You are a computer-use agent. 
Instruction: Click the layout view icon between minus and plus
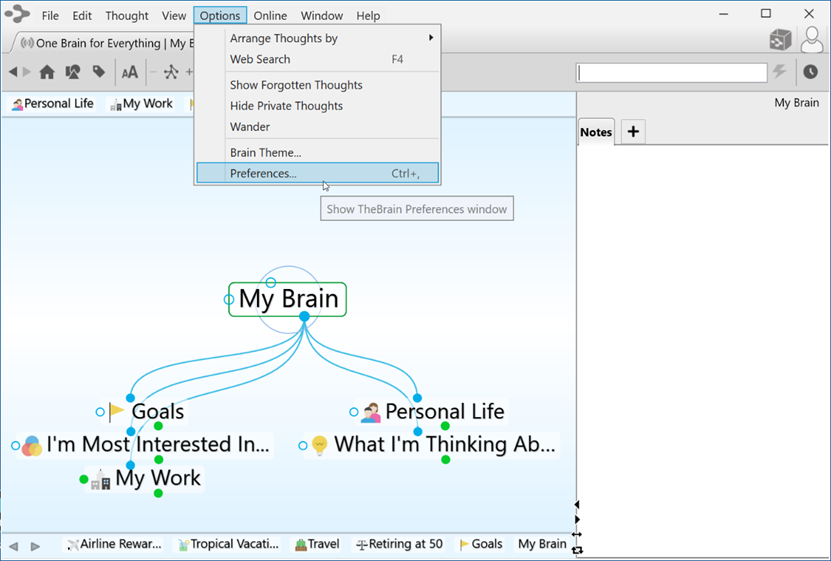[171, 72]
